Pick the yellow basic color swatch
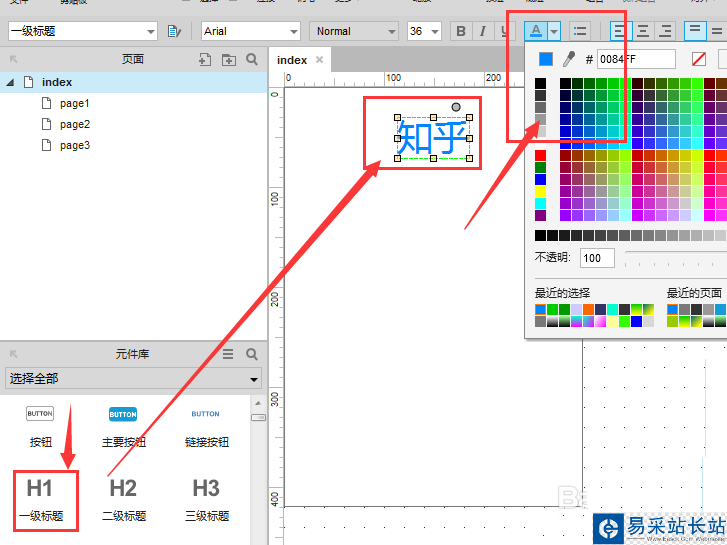Viewport: 727px width, 545px height. [541, 191]
